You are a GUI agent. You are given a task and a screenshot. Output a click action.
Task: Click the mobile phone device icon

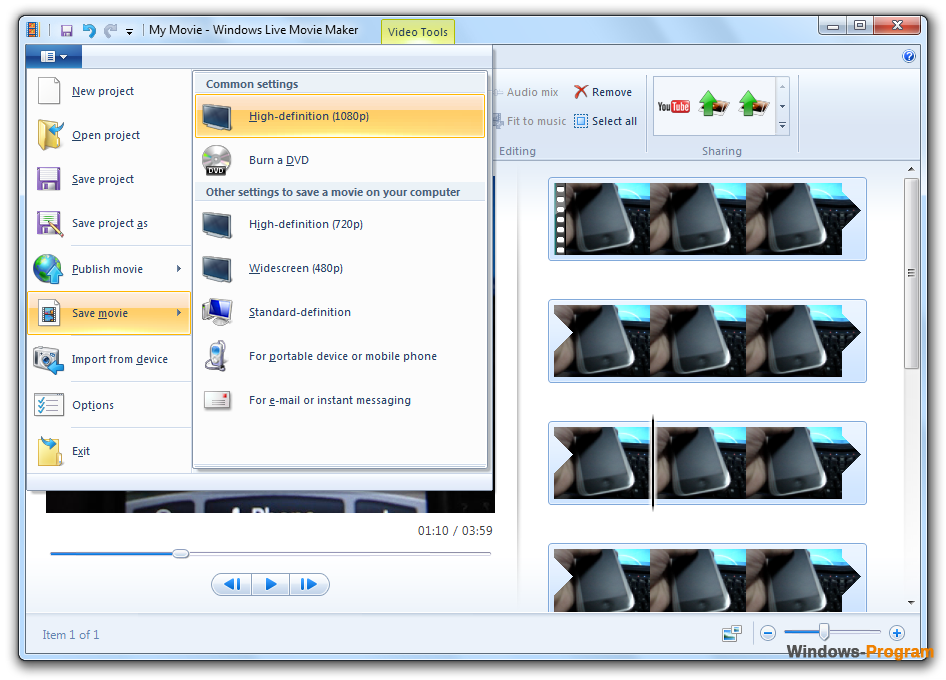(x=216, y=356)
